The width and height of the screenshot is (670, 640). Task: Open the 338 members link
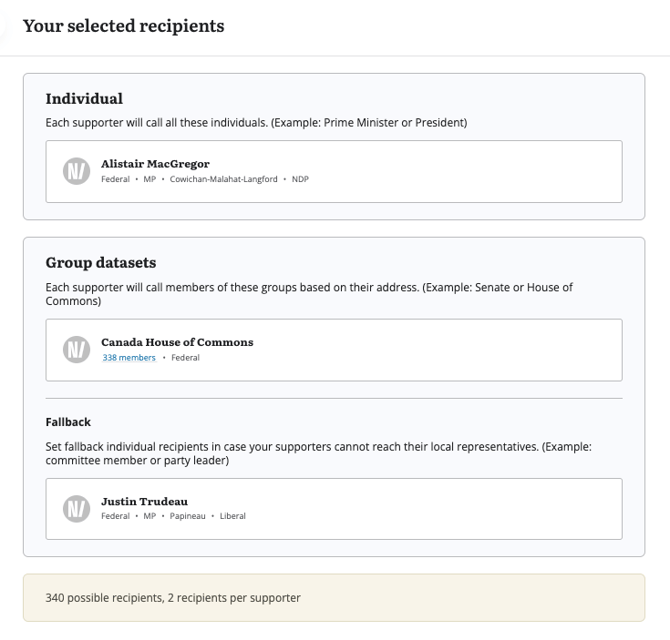coord(129,358)
